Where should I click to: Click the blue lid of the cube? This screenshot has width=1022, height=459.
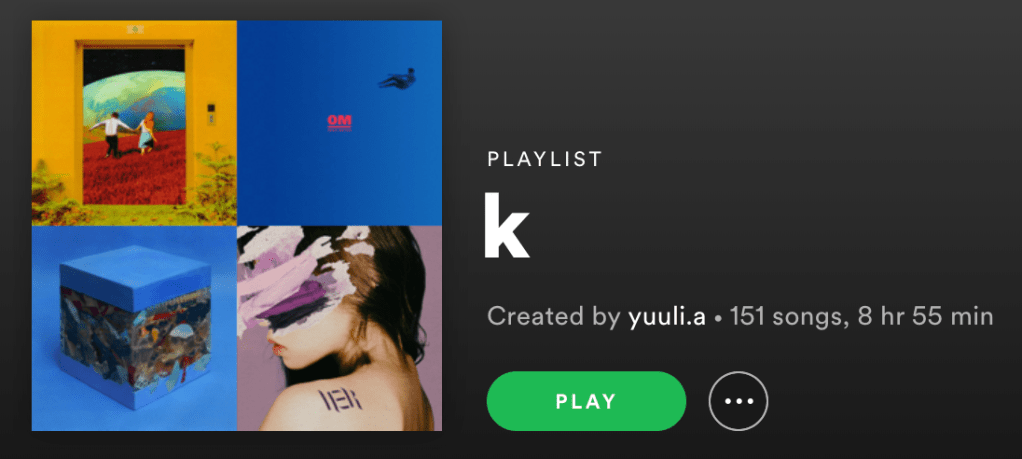click(x=136, y=277)
